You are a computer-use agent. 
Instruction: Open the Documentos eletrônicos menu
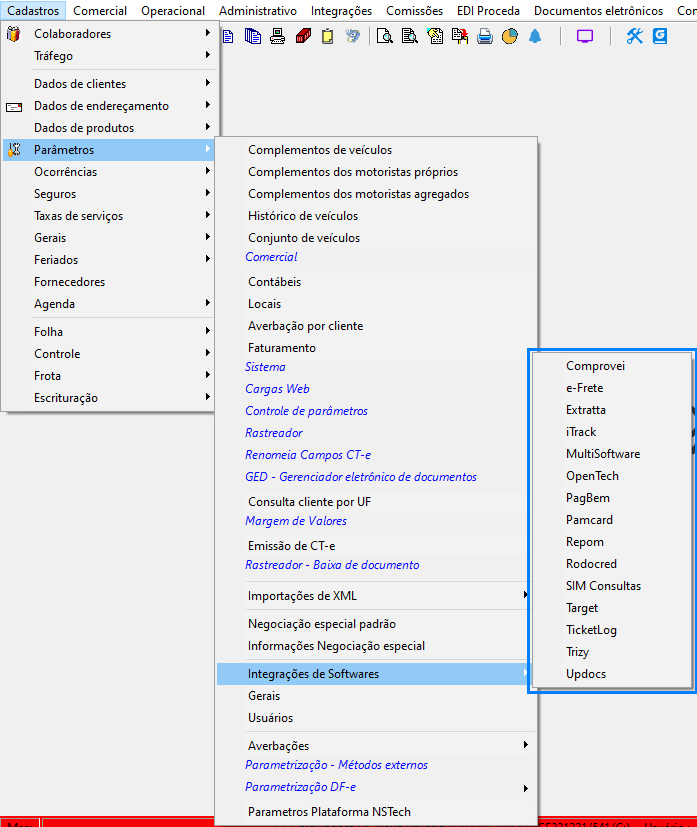[x=598, y=11]
